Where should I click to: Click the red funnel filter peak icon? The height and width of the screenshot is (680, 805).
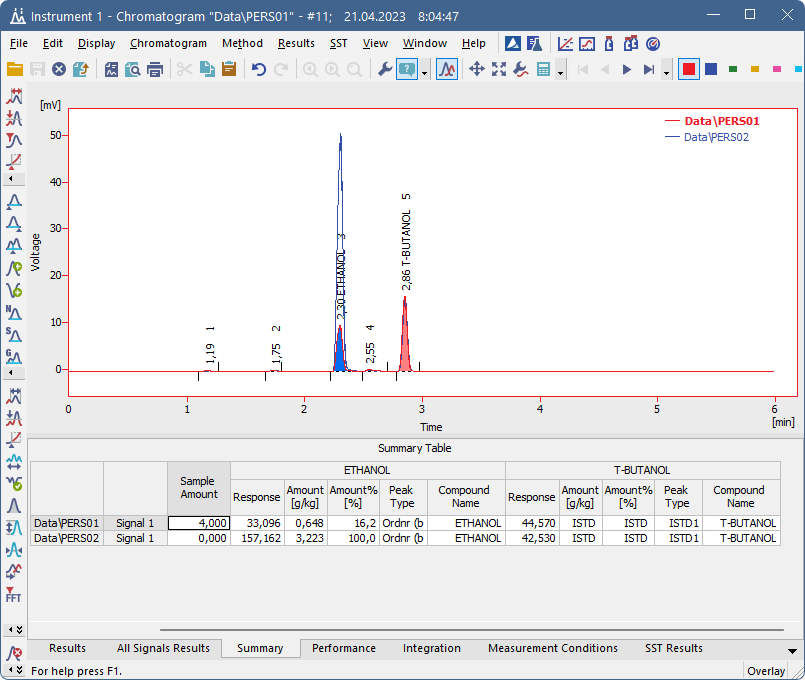(x=14, y=140)
